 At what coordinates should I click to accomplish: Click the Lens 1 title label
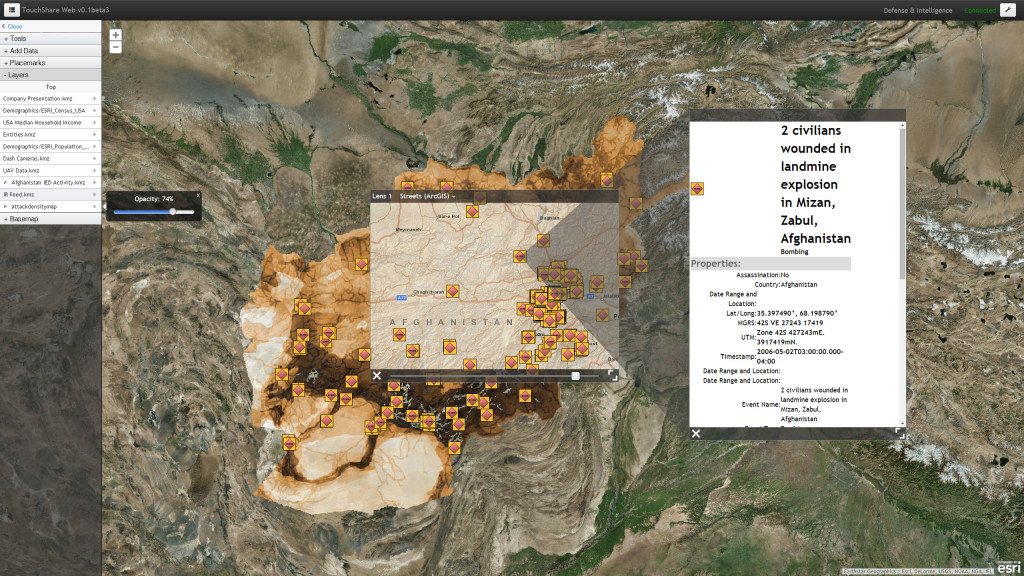point(381,196)
